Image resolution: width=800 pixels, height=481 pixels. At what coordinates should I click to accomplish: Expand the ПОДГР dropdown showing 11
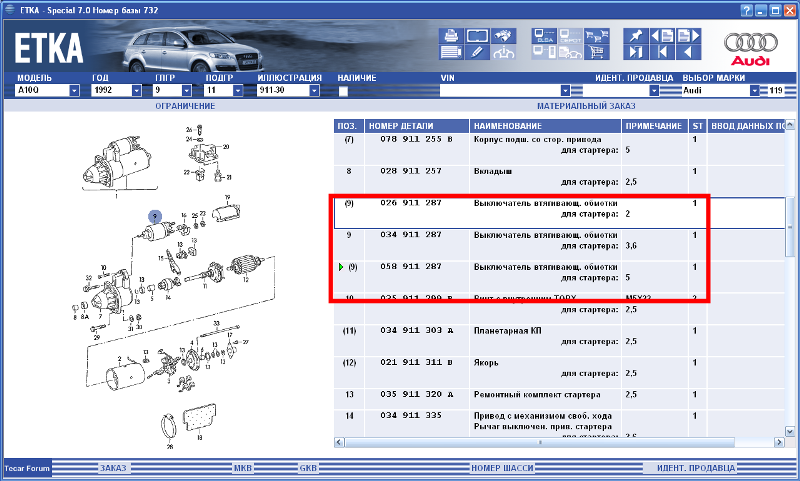click(x=238, y=91)
